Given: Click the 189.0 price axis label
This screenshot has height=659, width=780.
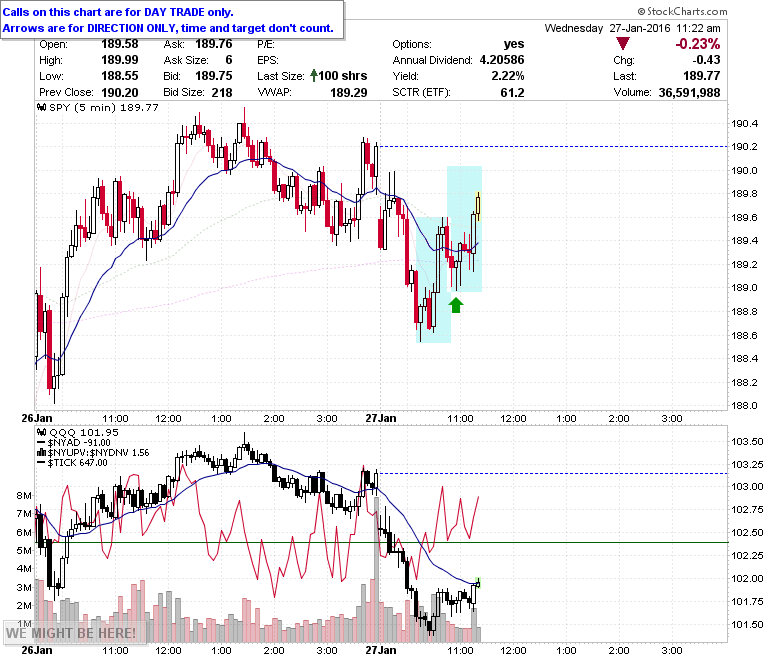Looking at the screenshot, I should point(745,288).
